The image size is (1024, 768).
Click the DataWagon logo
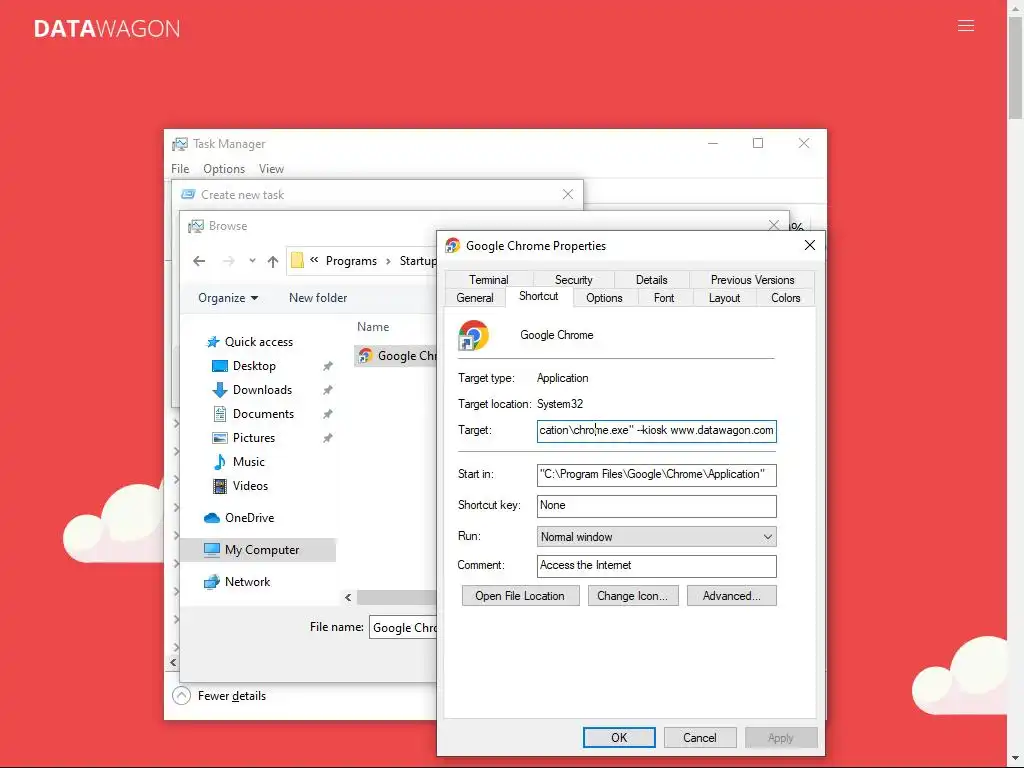(107, 29)
